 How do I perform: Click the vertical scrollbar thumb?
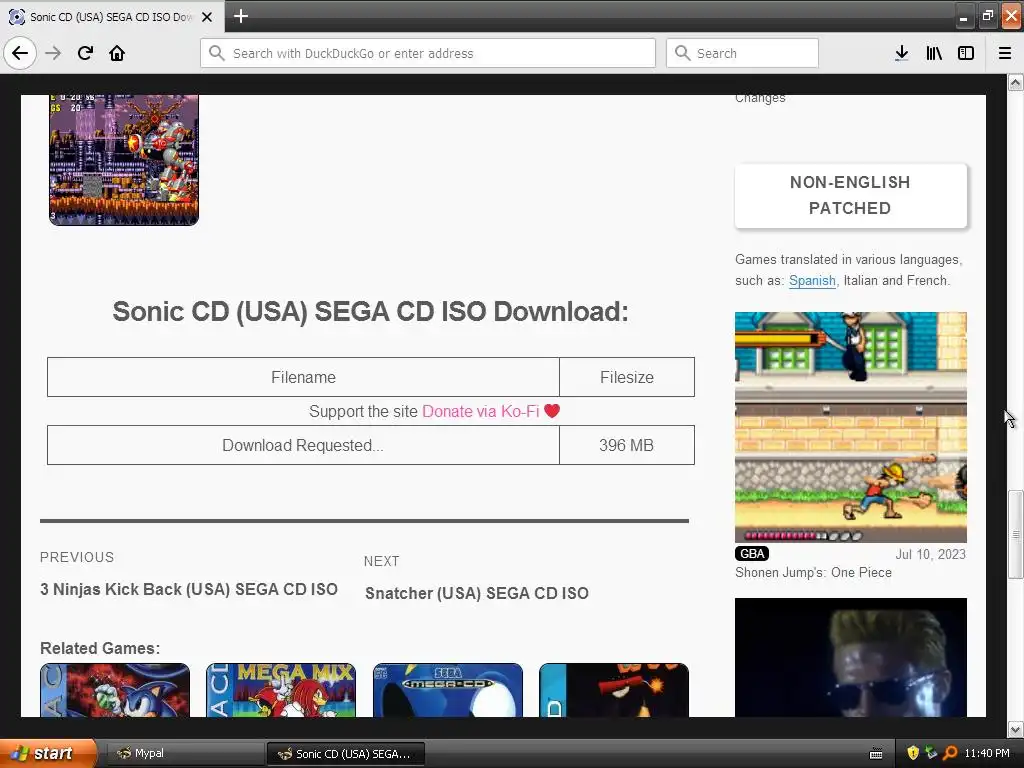click(x=1015, y=534)
